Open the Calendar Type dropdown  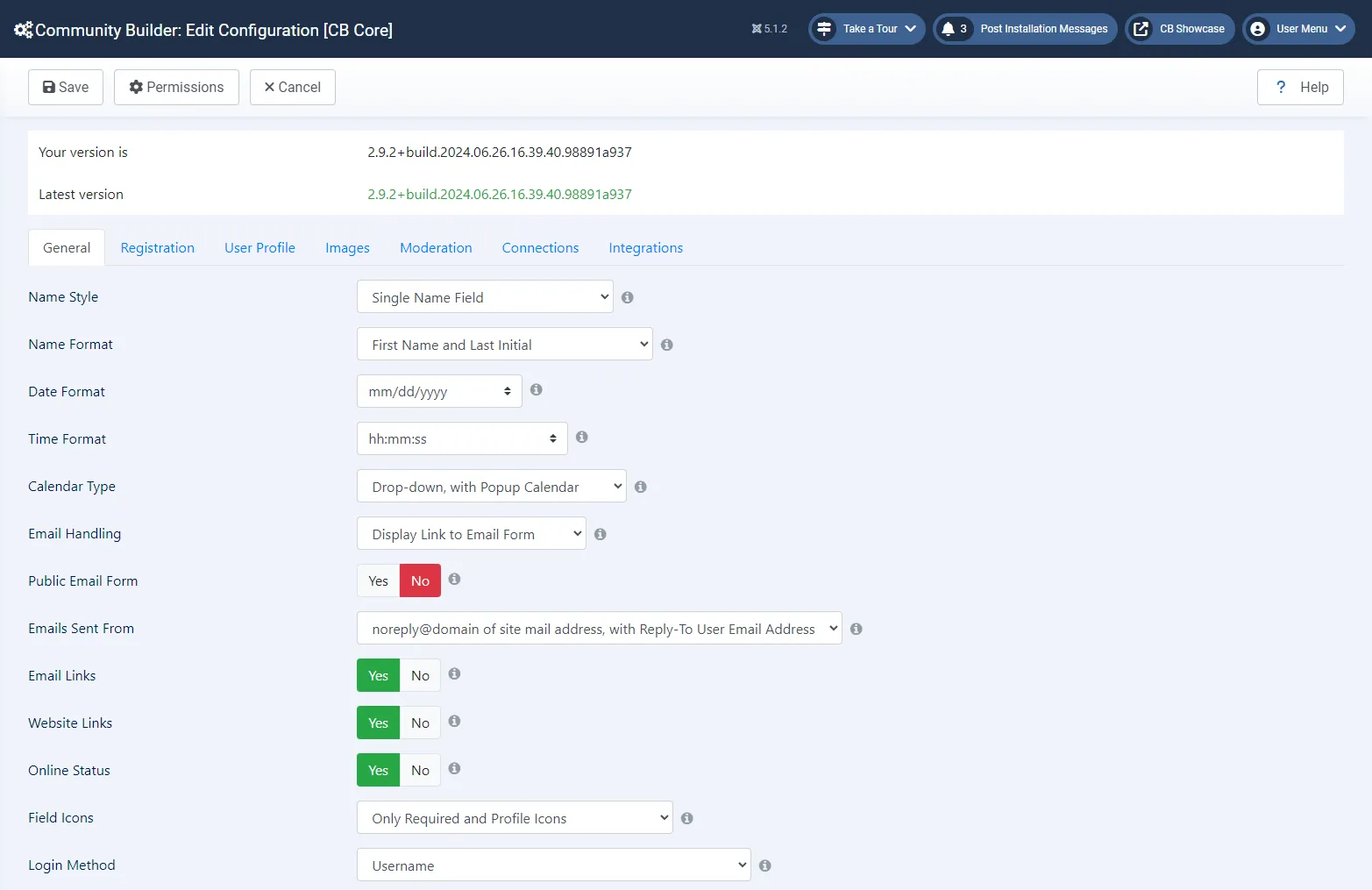[x=491, y=486]
